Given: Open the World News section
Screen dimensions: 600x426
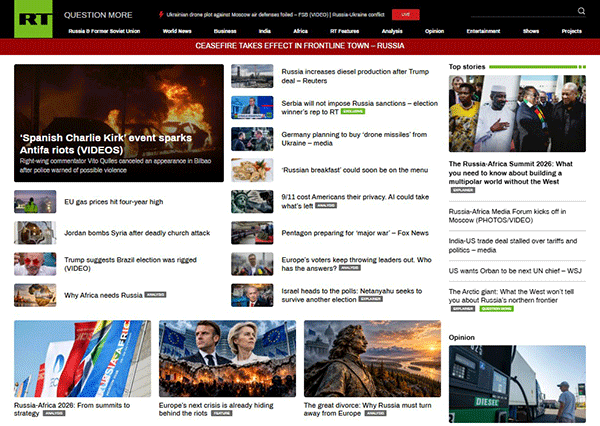Looking at the screenshot, I should pyautogui.click(x=177, y=31).
